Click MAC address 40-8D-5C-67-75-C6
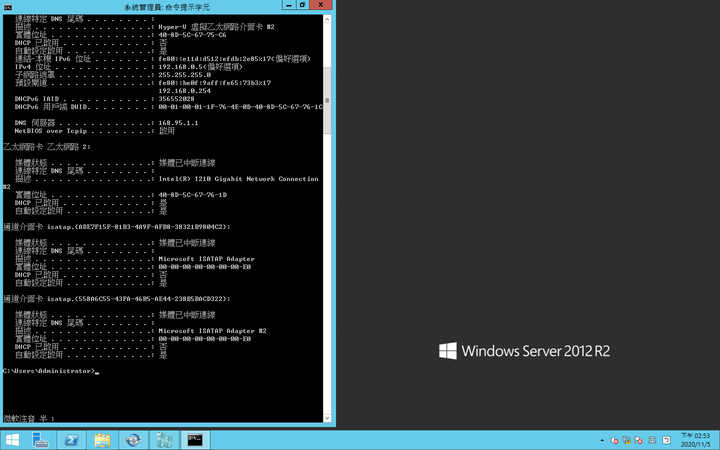 tap(192, 35)
